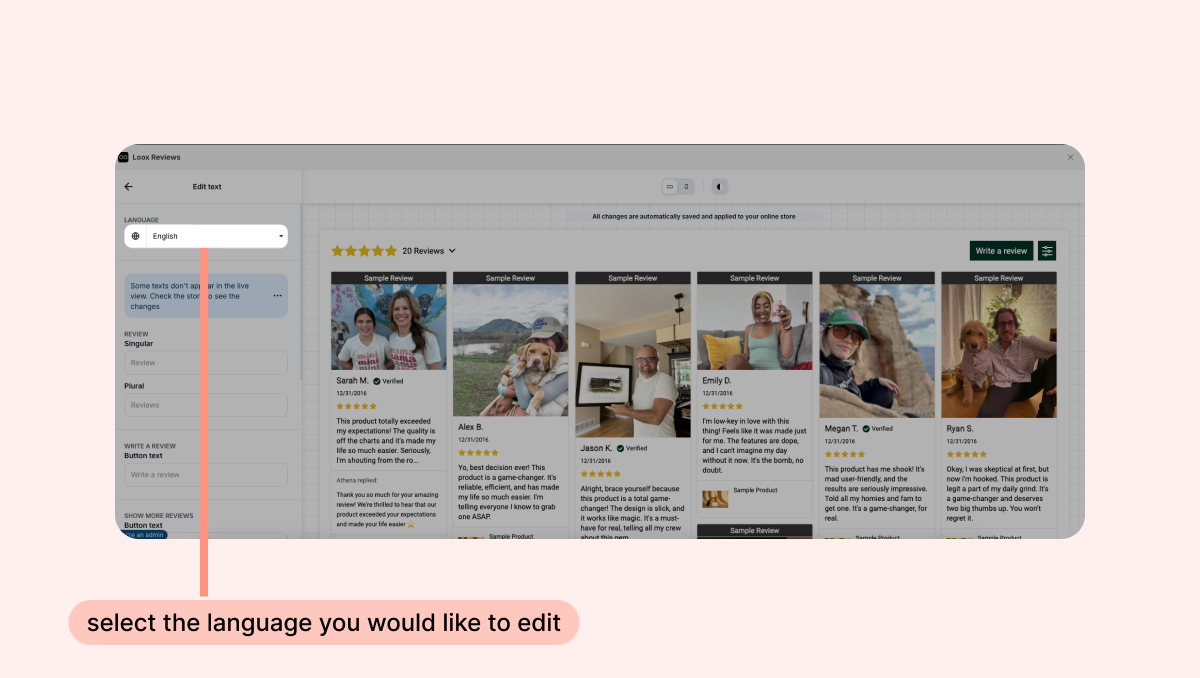Image resolution: width=1200 pixels, height=678 pixels.
Task: Click reviewer name Ryan S.
Action: [961, 428]
